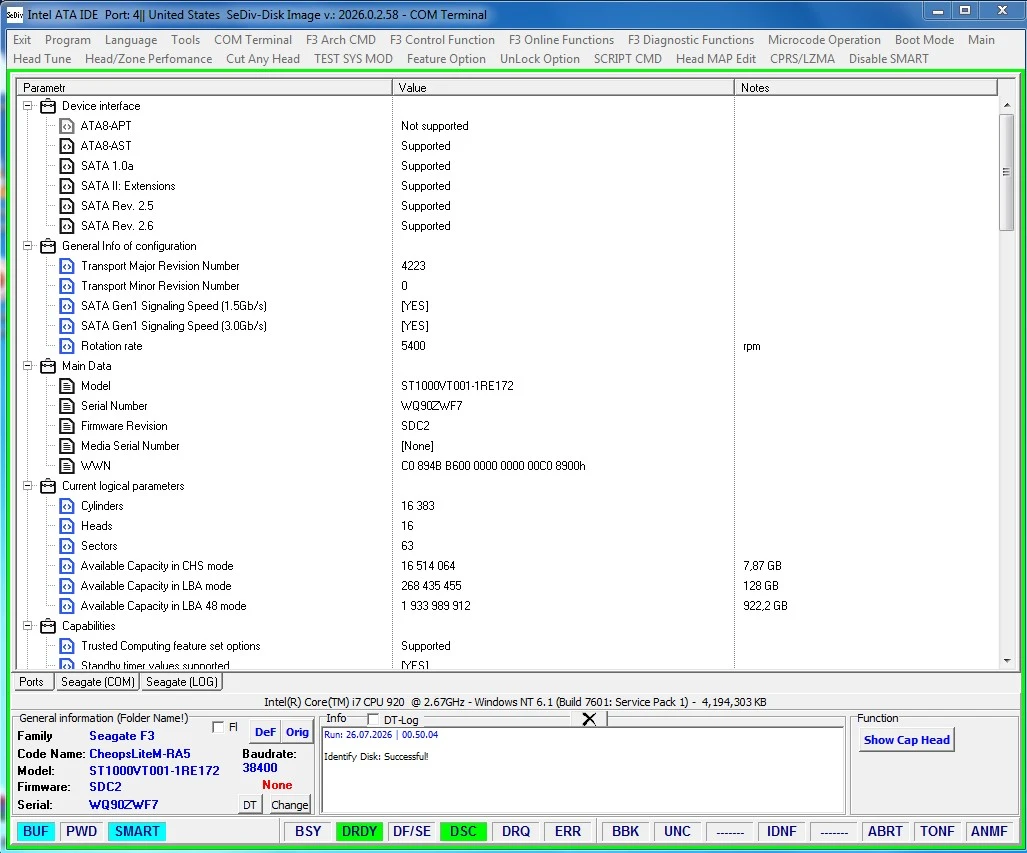
Task: Open the Program menu
Action: [67, 40]
